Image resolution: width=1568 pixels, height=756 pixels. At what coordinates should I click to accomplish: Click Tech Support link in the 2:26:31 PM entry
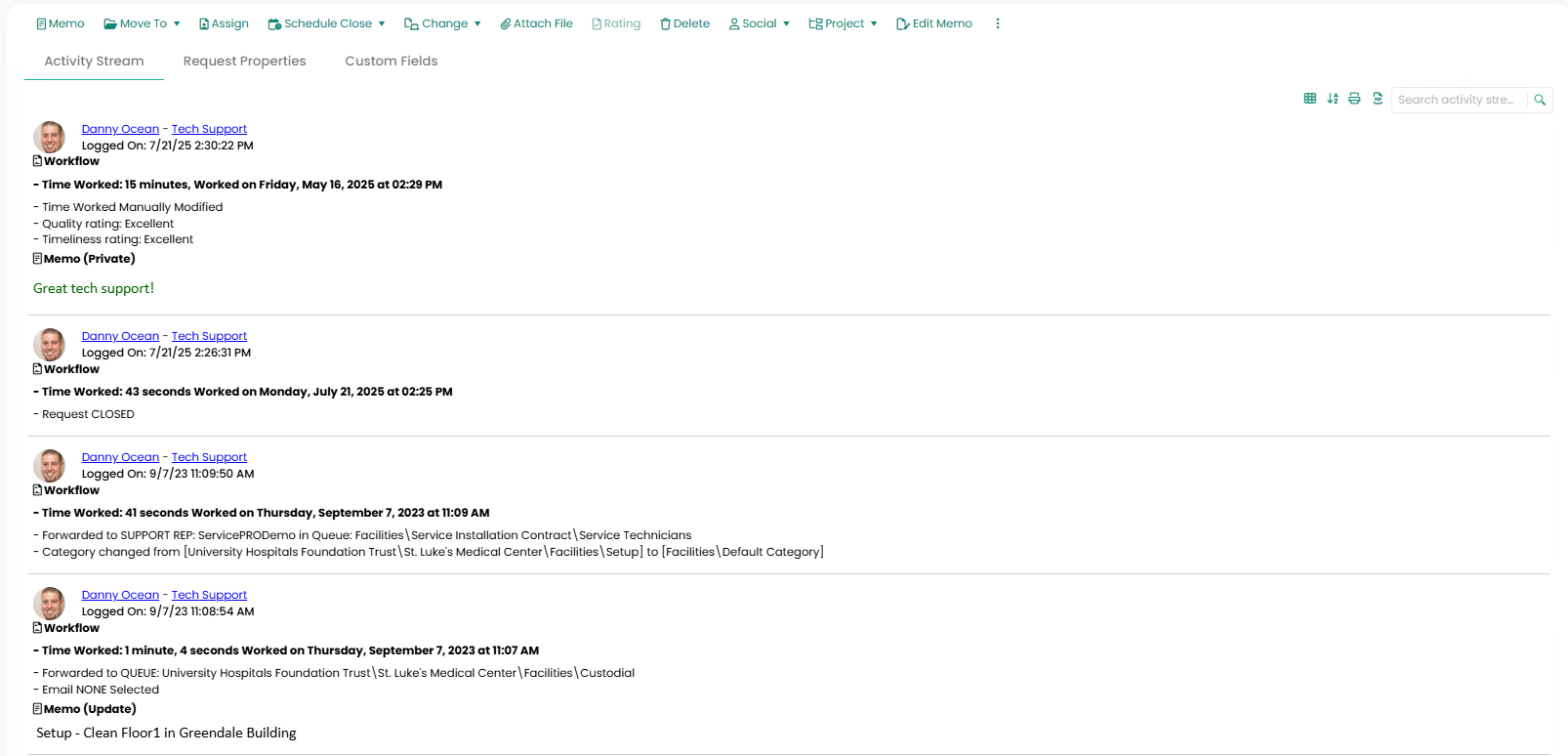pos(209,336)
